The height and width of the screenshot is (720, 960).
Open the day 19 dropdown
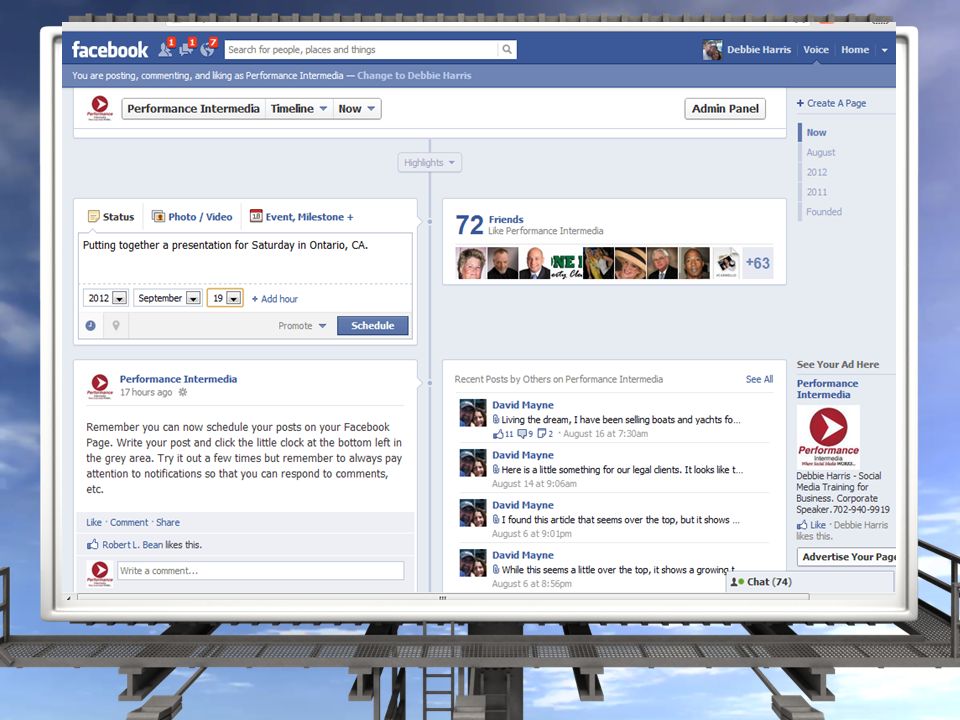pos(225,298)
